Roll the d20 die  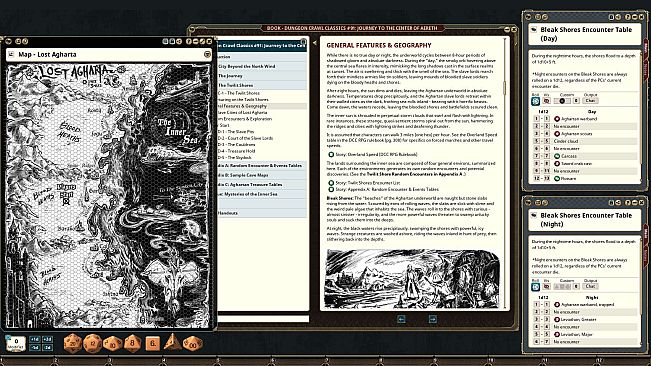[73, 343]
